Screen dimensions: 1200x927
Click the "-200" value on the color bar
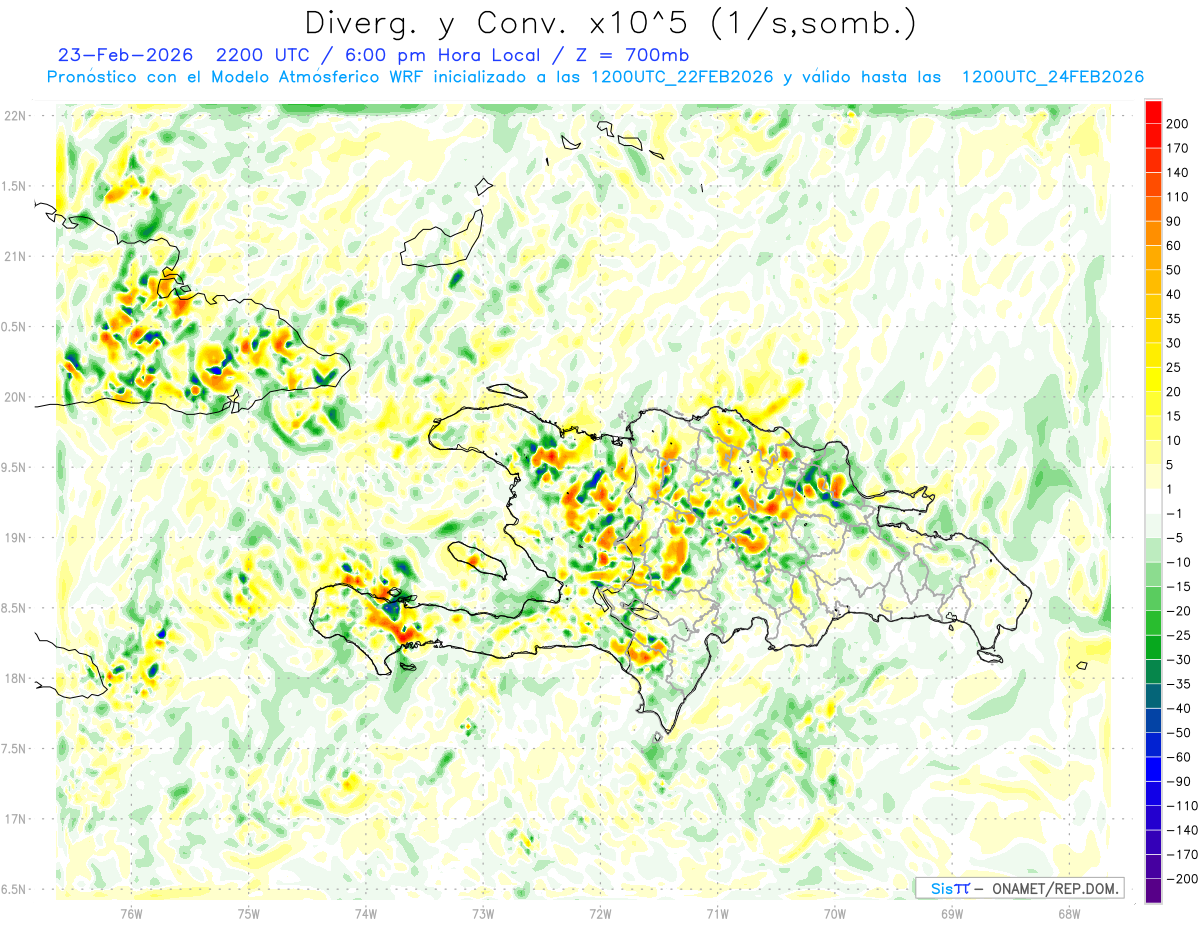(x=1180, y=878)
